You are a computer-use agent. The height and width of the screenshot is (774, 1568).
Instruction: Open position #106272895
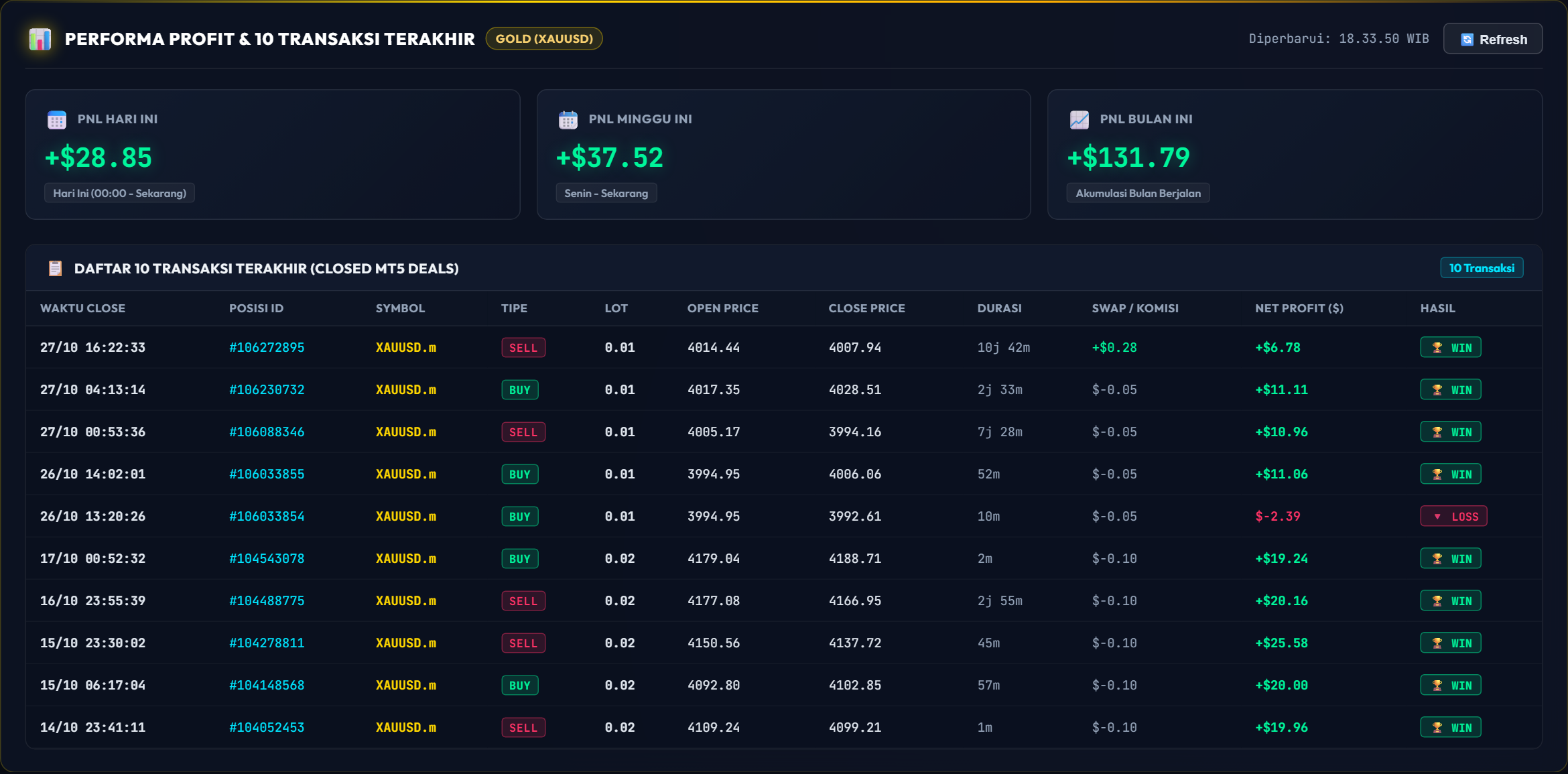(x=267, y=347)
